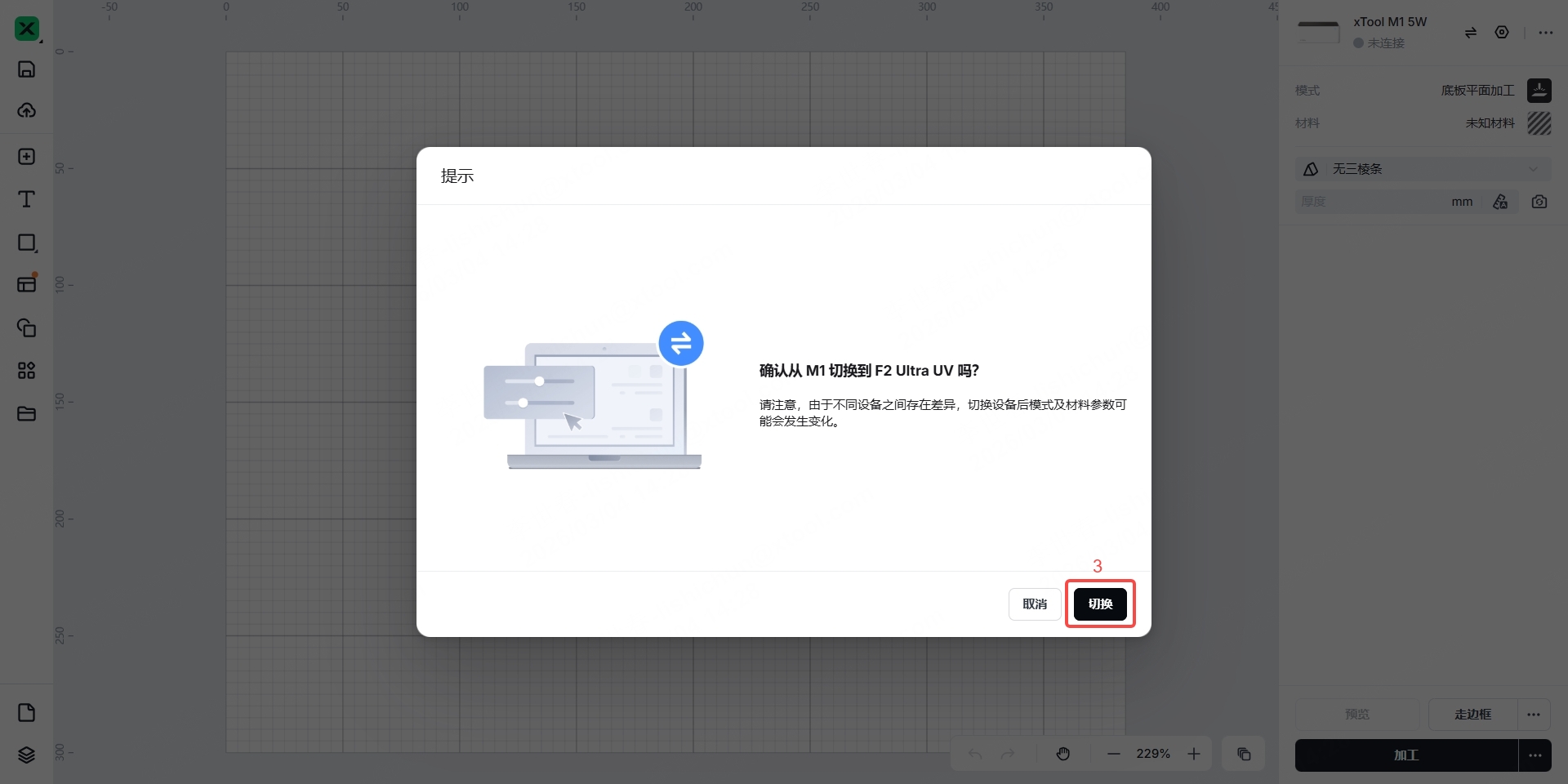Open the cloud upload icon
This screenshot has width=1568, height=784.
26,110
